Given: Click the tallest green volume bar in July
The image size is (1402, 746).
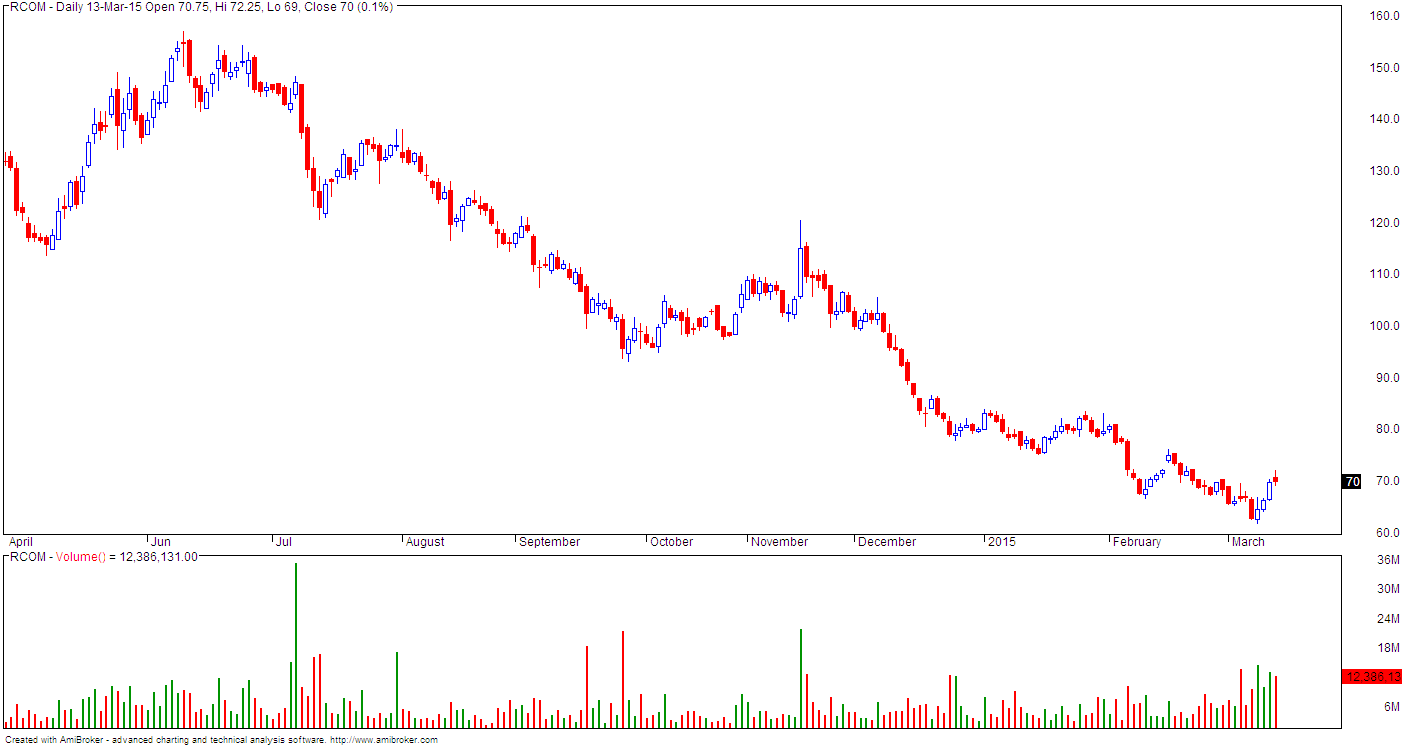Looking at the screenshot, I should pyautogui.click(x=296, y=645).
